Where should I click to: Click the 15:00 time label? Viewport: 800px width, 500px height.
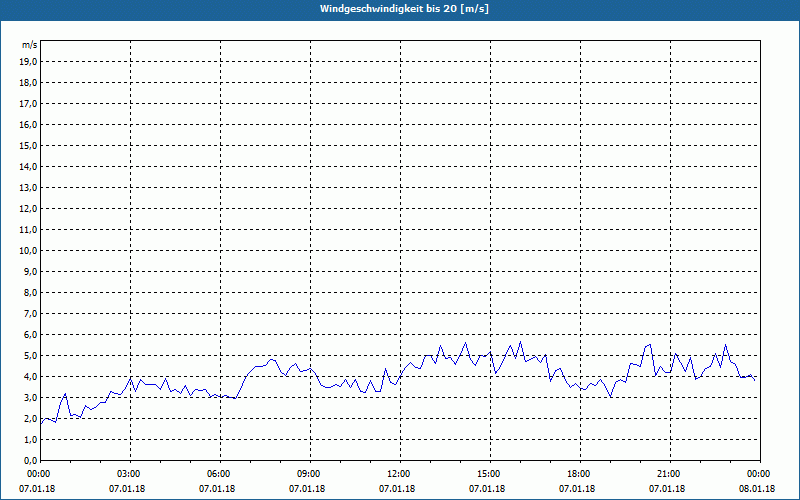coord(490,474)
